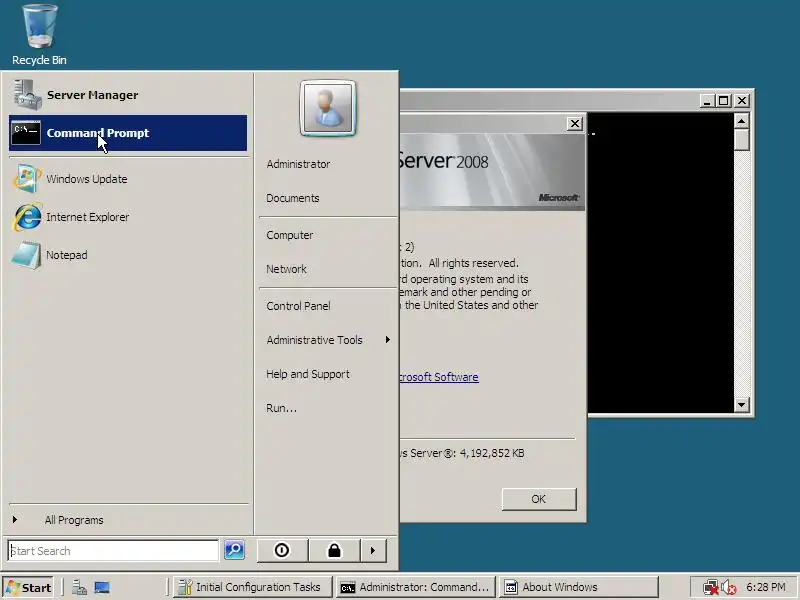The width and height of the screenshot is (800, 600).
Task: Launch Internet Explorer from the Start menu
Action: [x=128, y=217]
